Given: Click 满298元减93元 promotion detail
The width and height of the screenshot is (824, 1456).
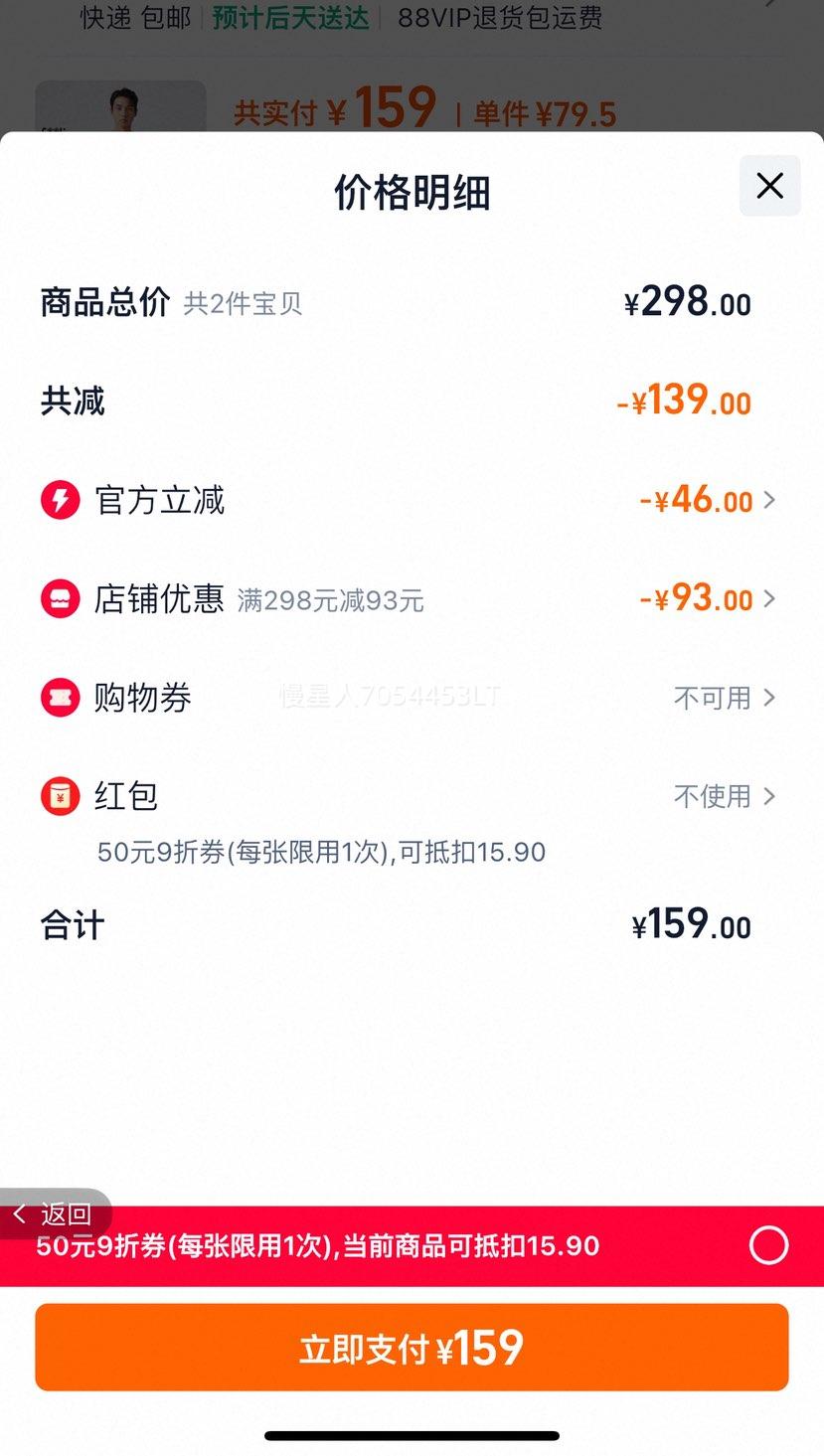Looking at the screenshot, I should coord(330,600).
